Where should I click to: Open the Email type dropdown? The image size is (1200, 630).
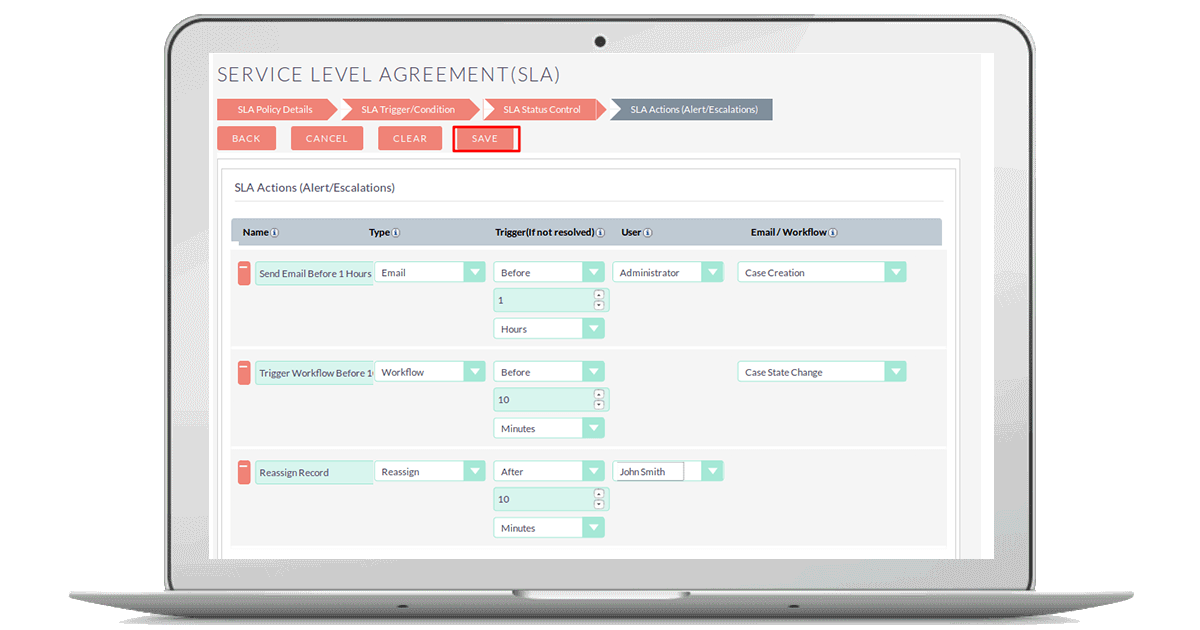(474, 272)
